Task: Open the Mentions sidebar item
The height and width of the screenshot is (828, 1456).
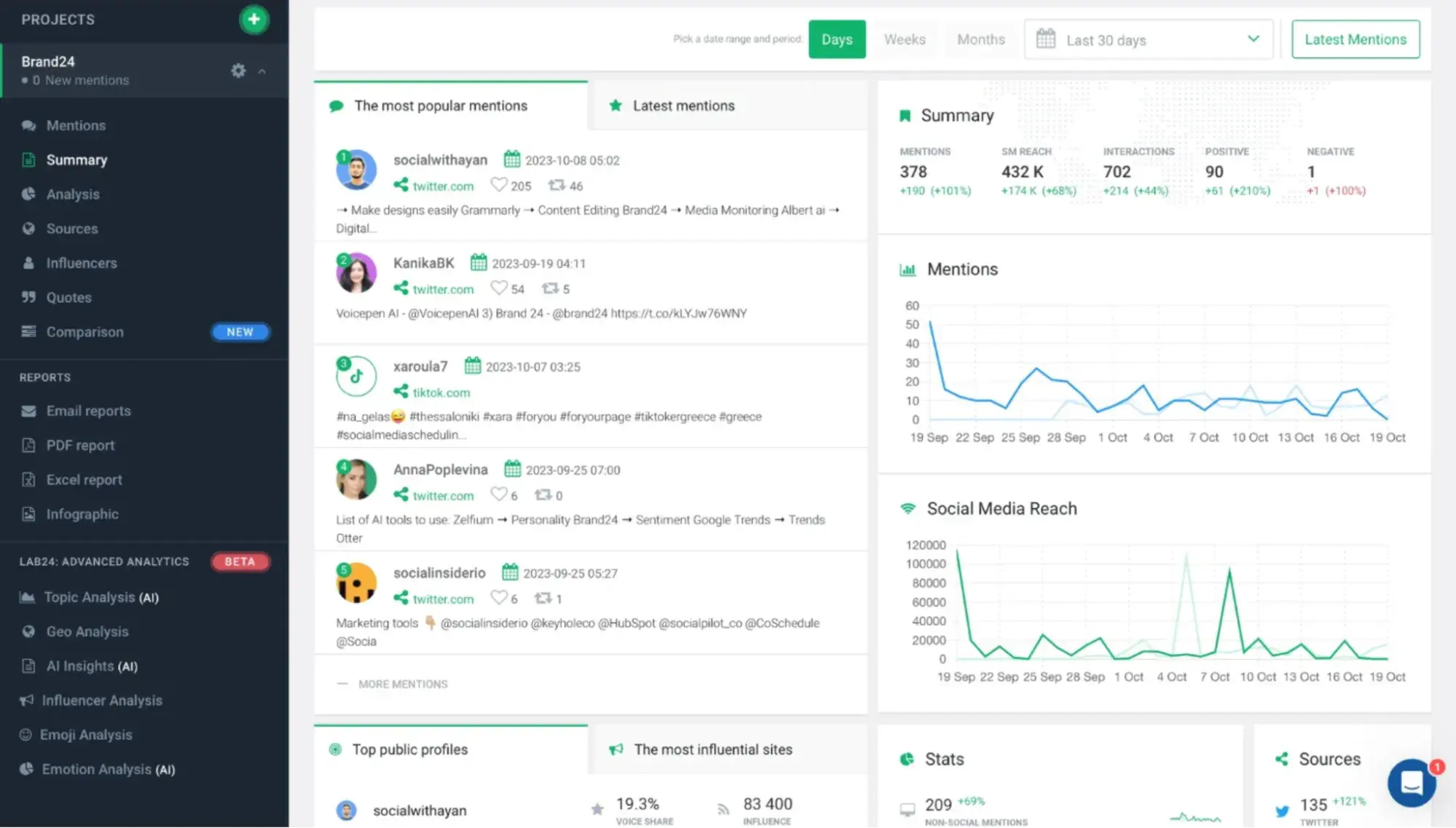Action: [x=76, y=125]
